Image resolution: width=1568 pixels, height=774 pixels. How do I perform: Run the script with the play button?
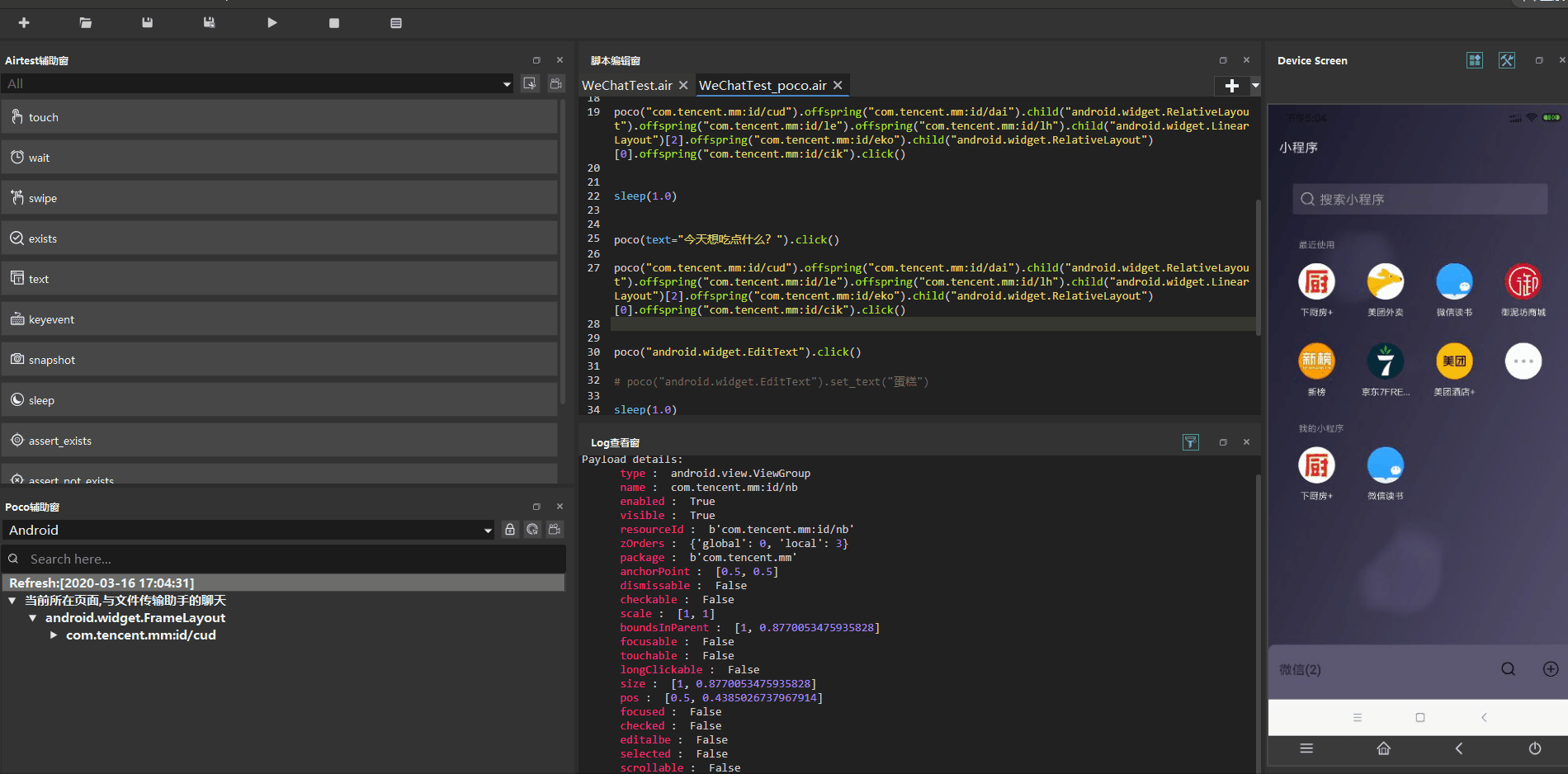click(x=272, y=23)
